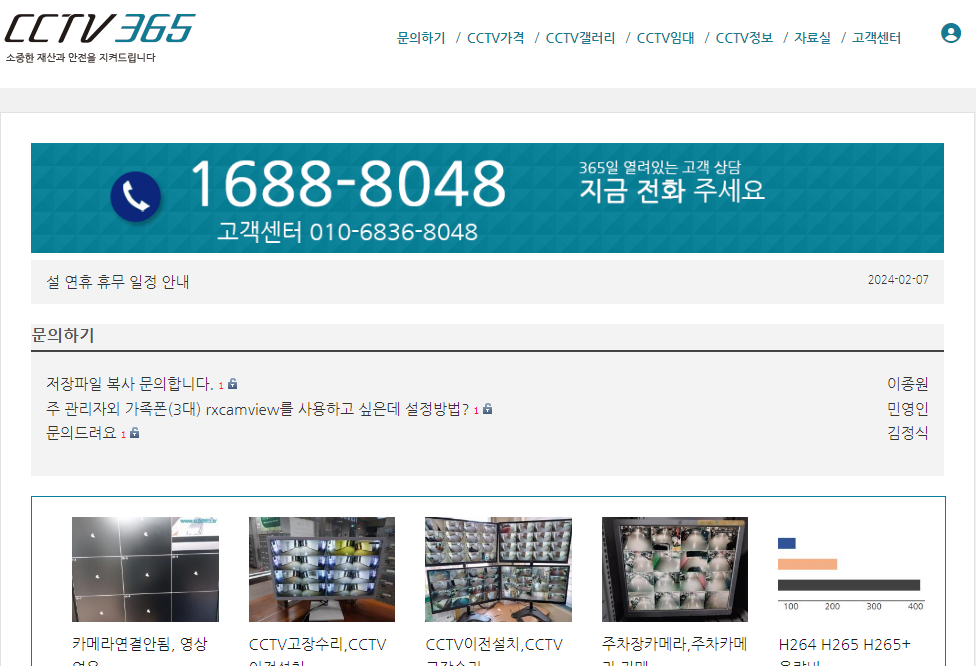Go to the CCTV갤러리 menu
The height and width of the screenshot is (666, 976).
pyautogui.click(x=580, y=38)
